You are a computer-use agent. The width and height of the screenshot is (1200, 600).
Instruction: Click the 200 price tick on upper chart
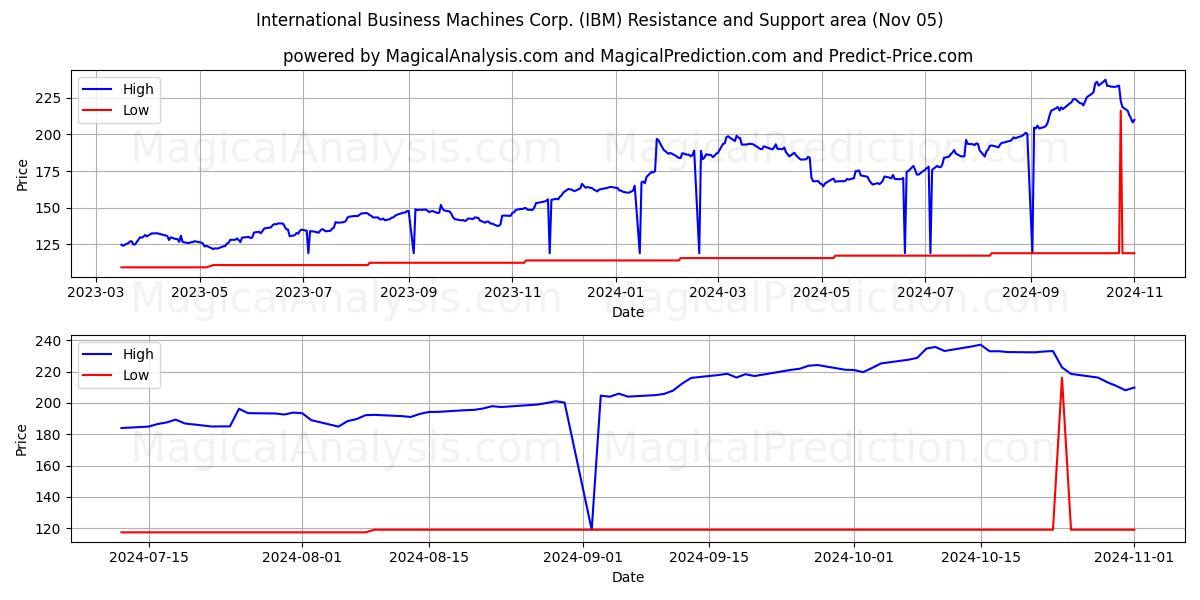click(x=50, y=135)
